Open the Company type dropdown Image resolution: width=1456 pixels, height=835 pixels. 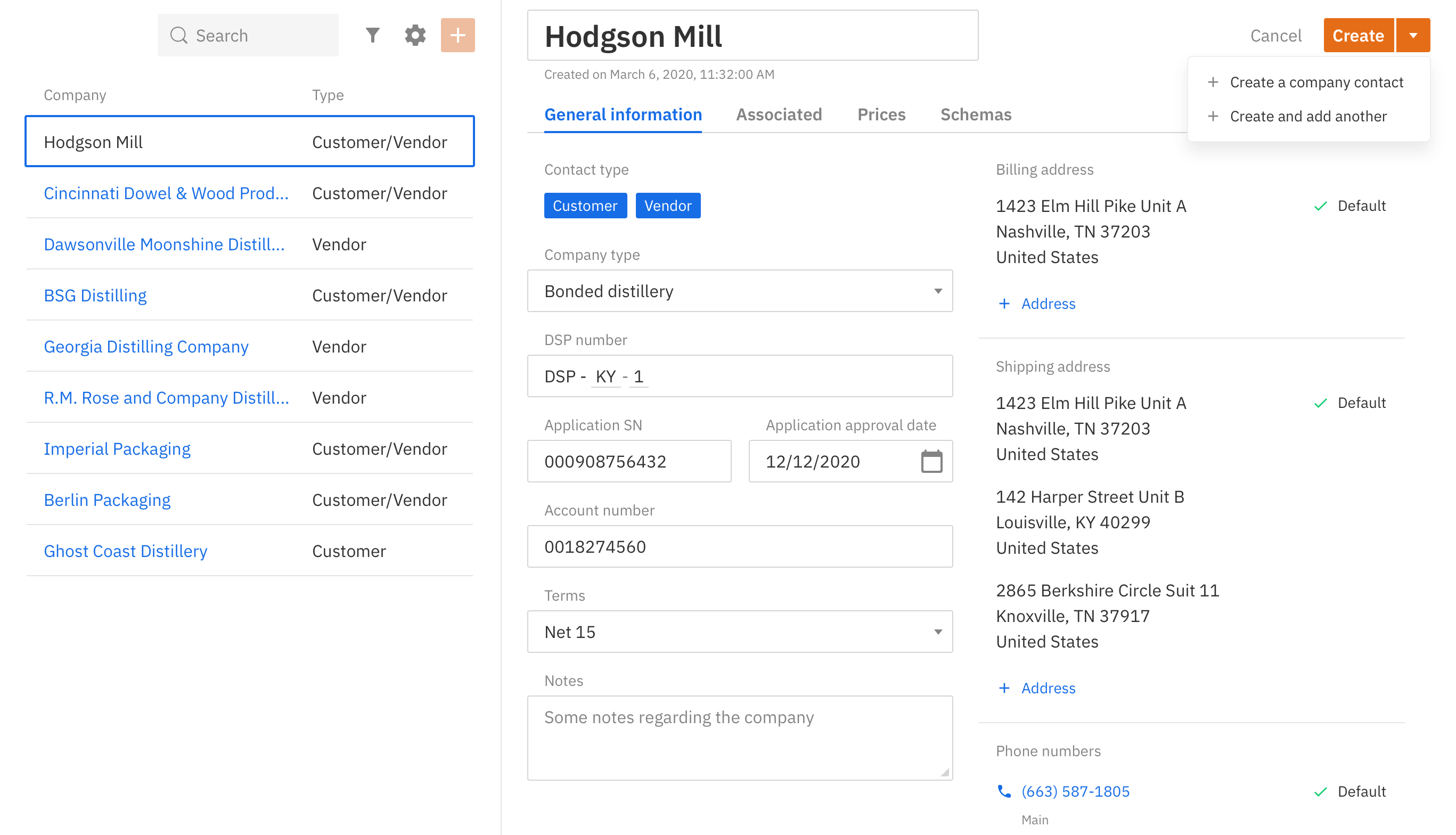[740, 291]
